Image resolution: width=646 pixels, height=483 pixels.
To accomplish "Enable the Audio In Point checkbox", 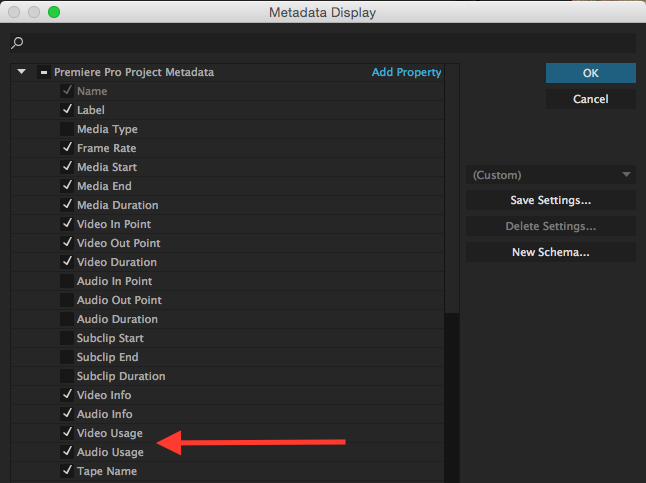I will click(67, 281).
